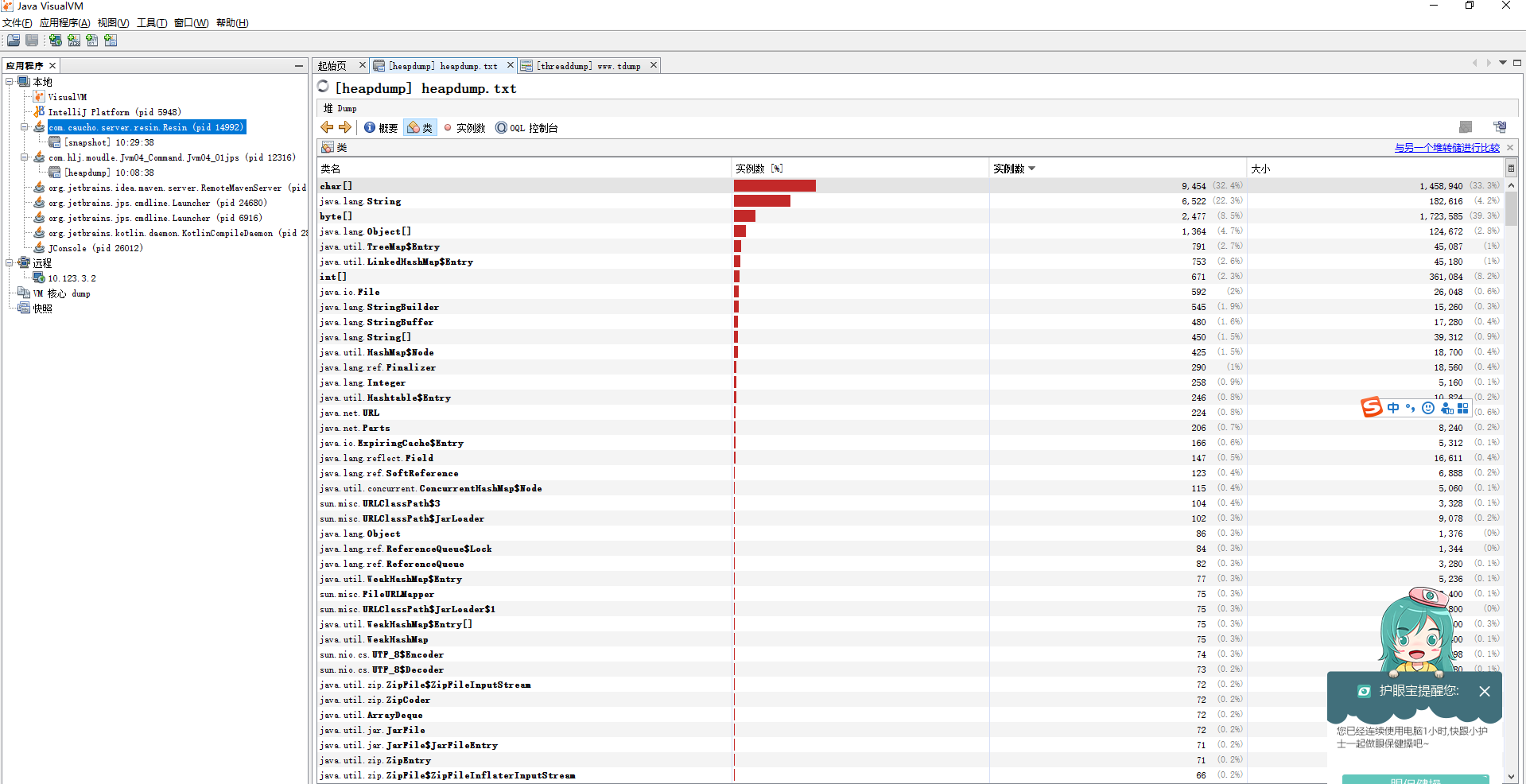Close the [threaddump] www.tdump tab
Image resolution: width=1526 pixels, height=784 pixels.
point(654,65)
